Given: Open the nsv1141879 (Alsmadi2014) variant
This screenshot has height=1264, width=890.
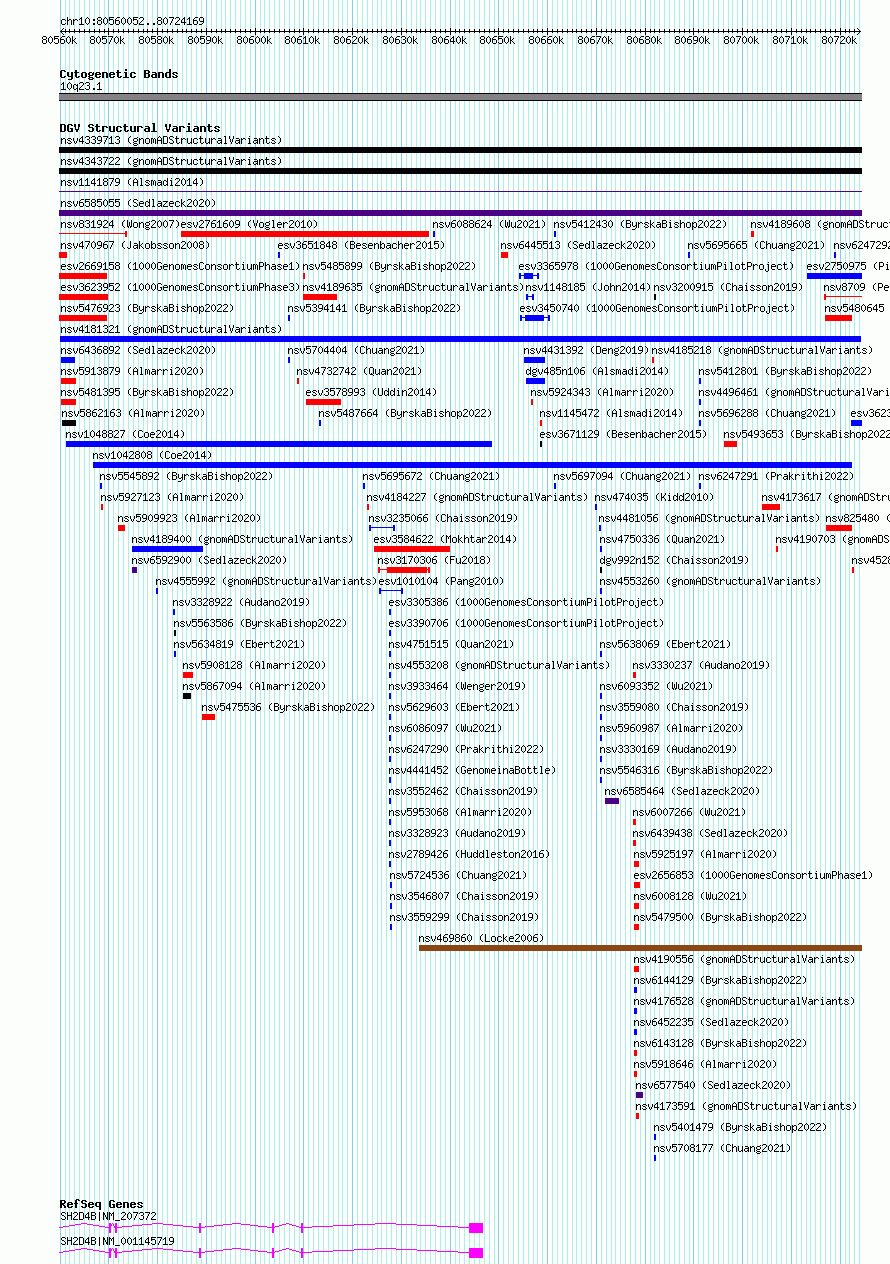Looking at the screenshot, I should click(132, 182).
